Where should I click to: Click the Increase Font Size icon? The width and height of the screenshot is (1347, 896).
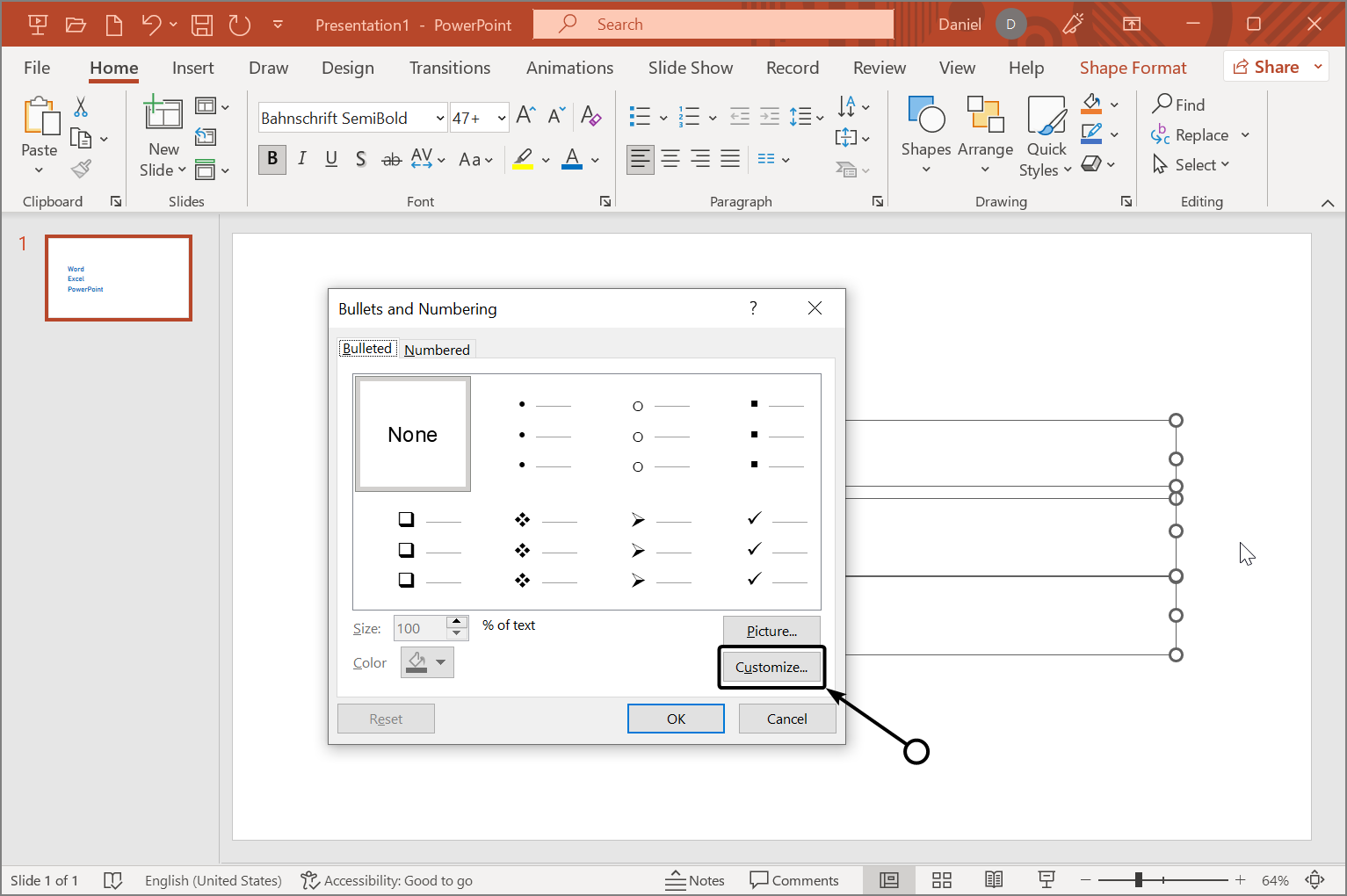point(525,116)
